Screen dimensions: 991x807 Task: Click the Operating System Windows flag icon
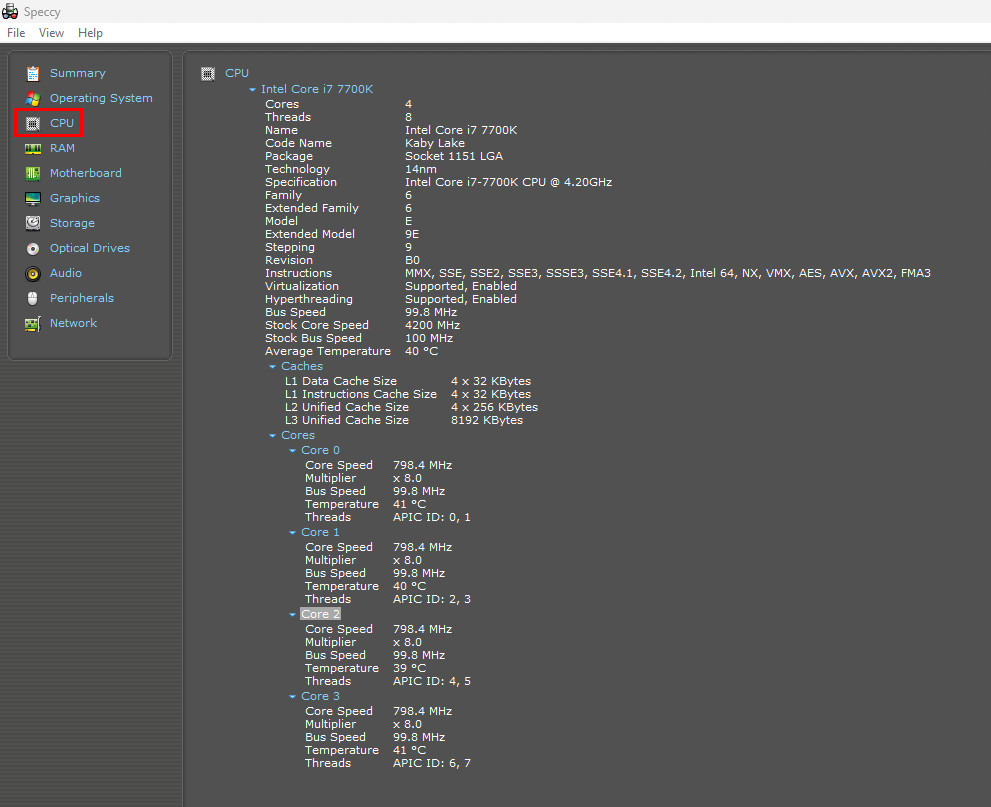(x=33, y=99)
